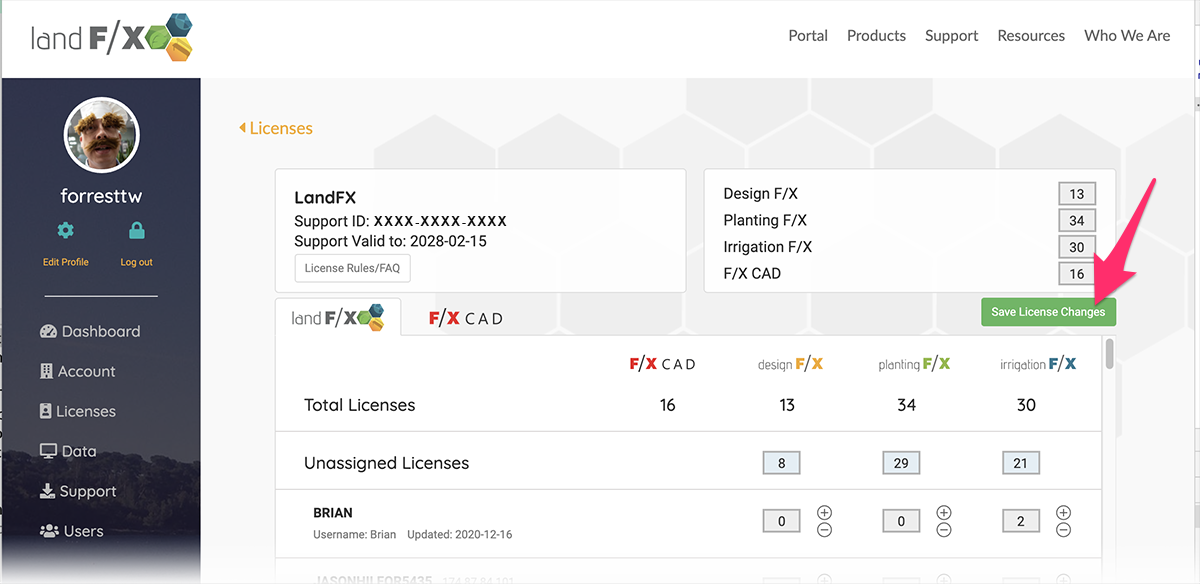
Task: Click the Edit Profile gear icon
Action: coord(65,231)
